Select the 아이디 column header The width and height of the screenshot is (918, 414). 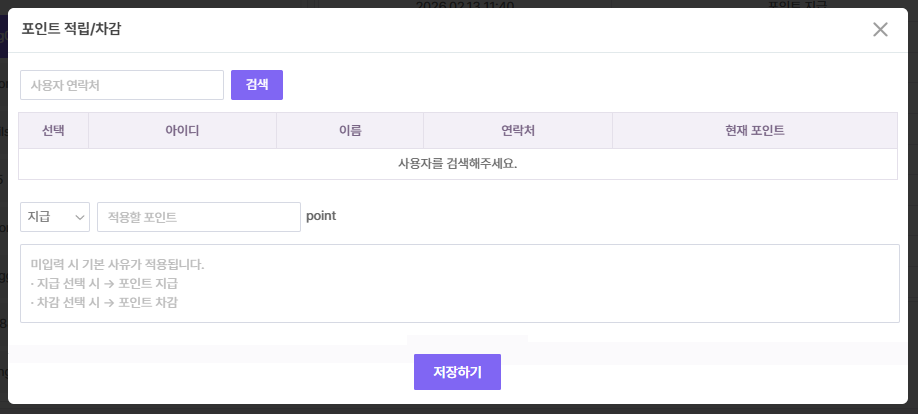pos(182,131)
